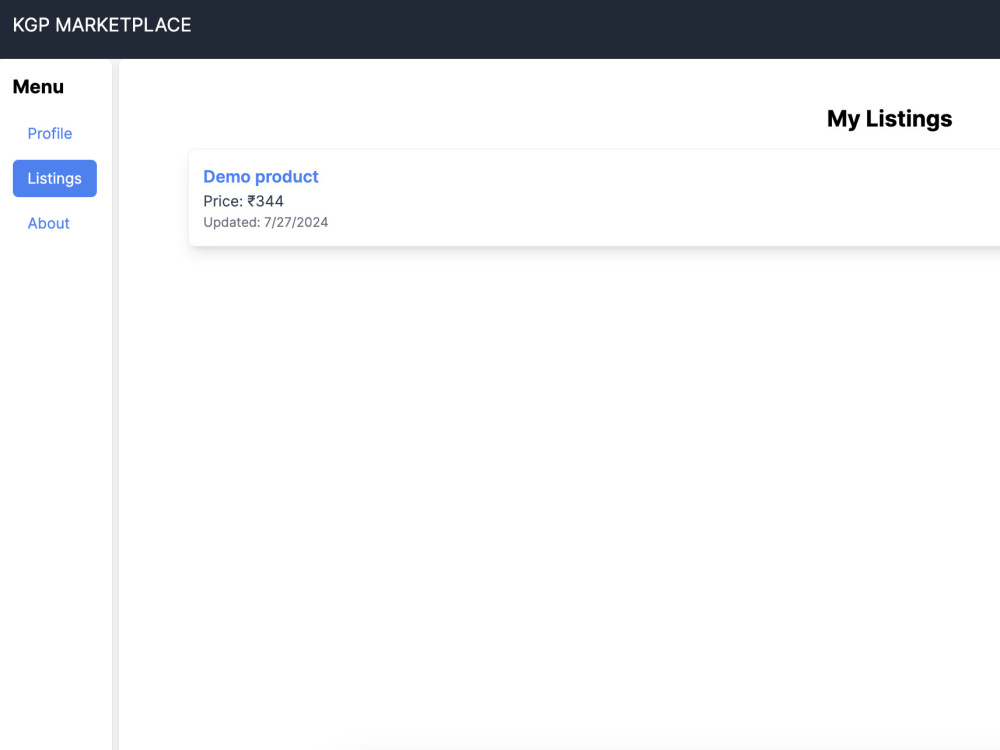Click the Price: ₹344 text
The height and width of the screenshot is (750, 1000).
244,202
